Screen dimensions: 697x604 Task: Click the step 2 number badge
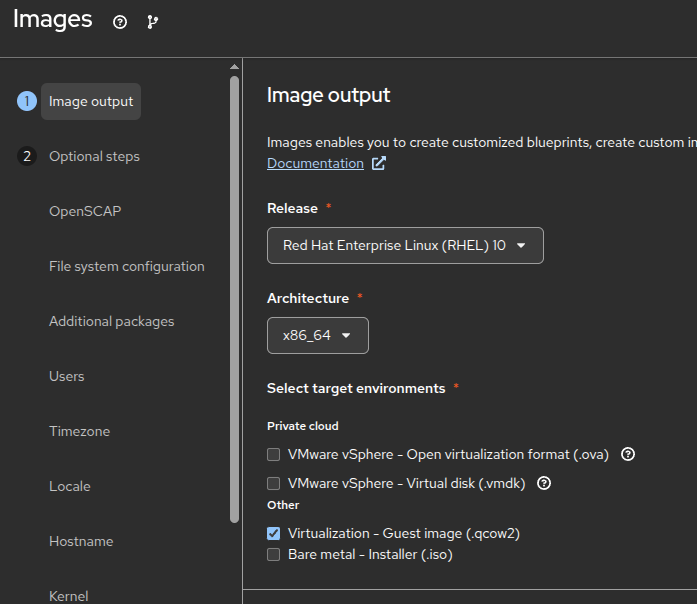tap(27, 156)
